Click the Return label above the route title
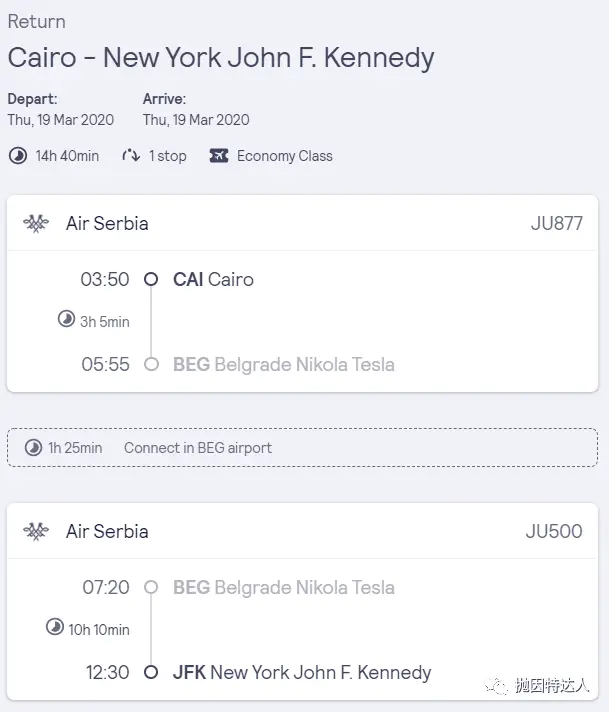This screenshot has height=712, width=609. point(37,21)
